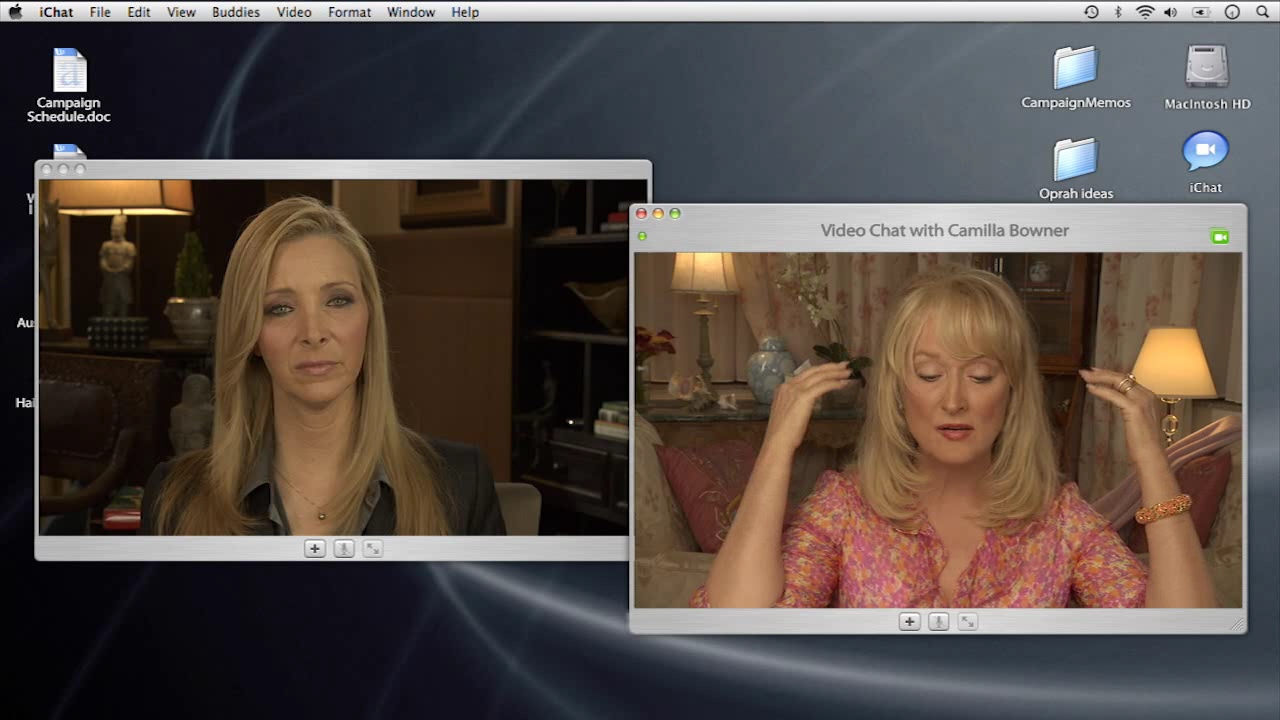Click the volume icon in menu bar
The width and height of the screenshot is (1280, 720).
tap(1171, 12)
